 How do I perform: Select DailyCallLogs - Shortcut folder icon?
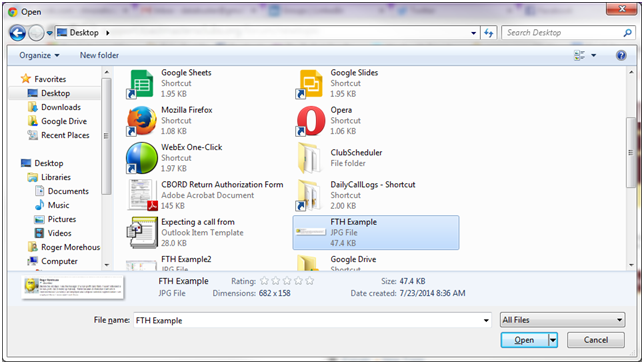tap(310, 196)
